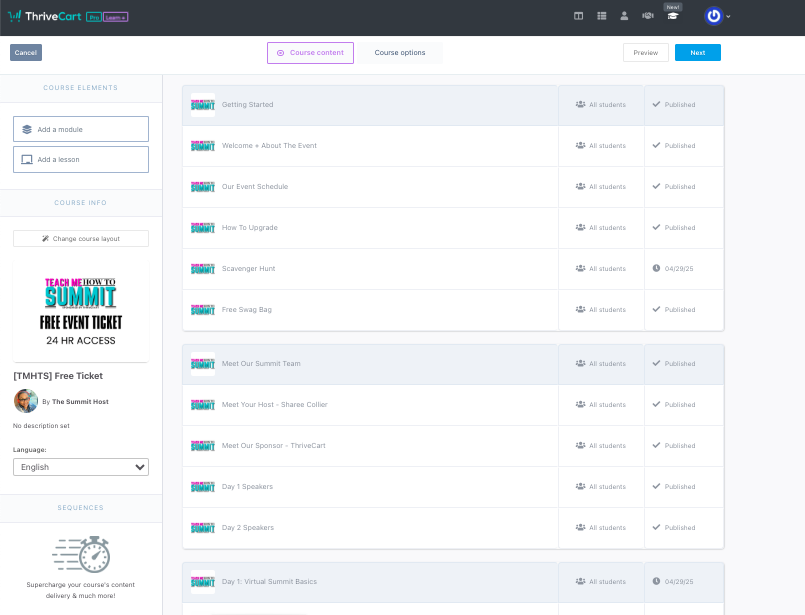805x615 pixels.
Task: Add a lesson element
Action: point(81,159)
